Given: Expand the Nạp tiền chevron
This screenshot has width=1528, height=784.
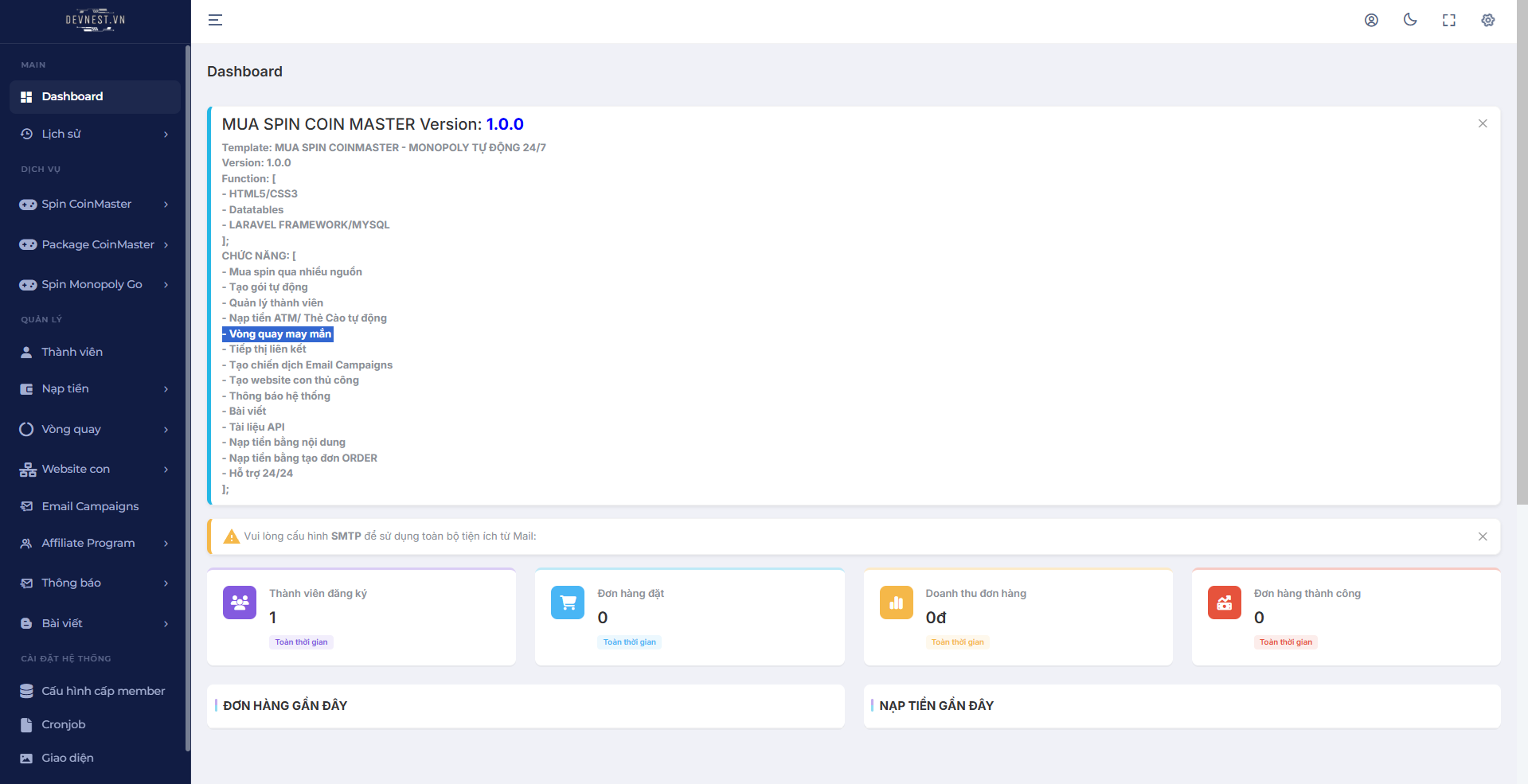Looking at the screenshot, I should click(x=166, y=389).
